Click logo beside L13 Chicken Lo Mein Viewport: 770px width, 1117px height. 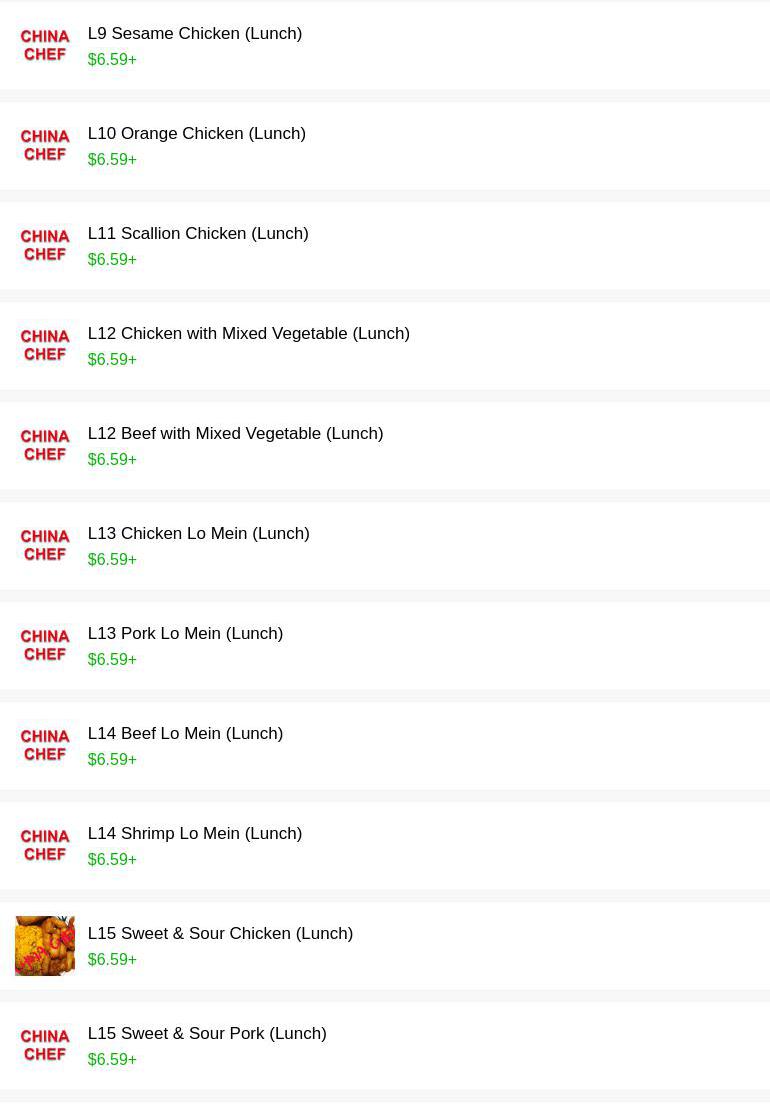pyautogui.click(x=45, y=546)
